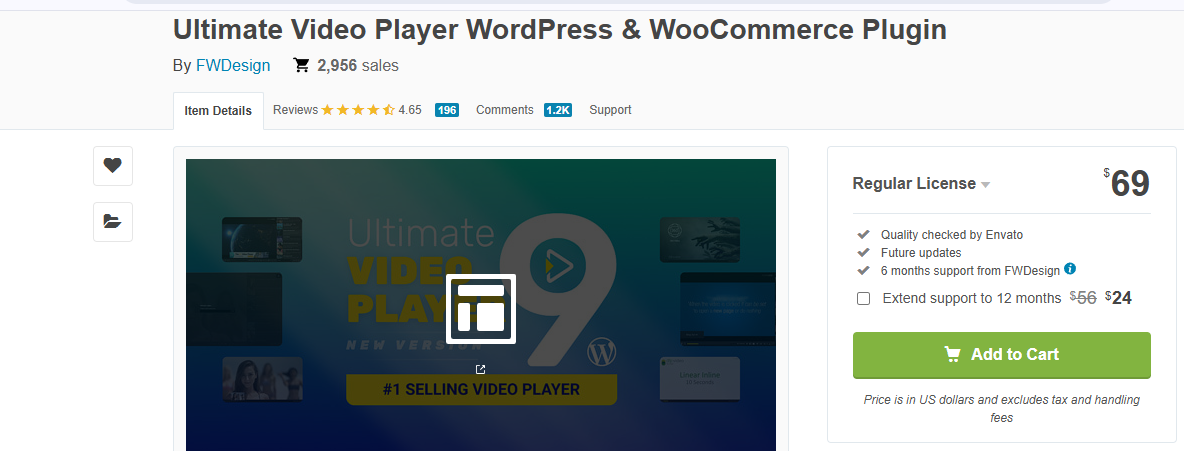Image resolution: width=1184 pixels, height=451 pixels.
Task: Click the price excludes tax notice
Action: click(x=1001, y=409)
